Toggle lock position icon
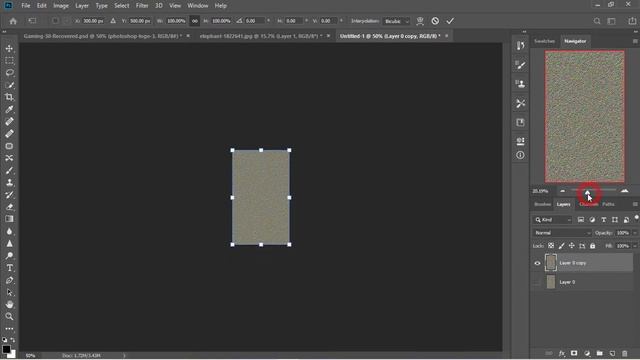The height and width of the screenshot is (360, 640). click(x=572, y=246)
